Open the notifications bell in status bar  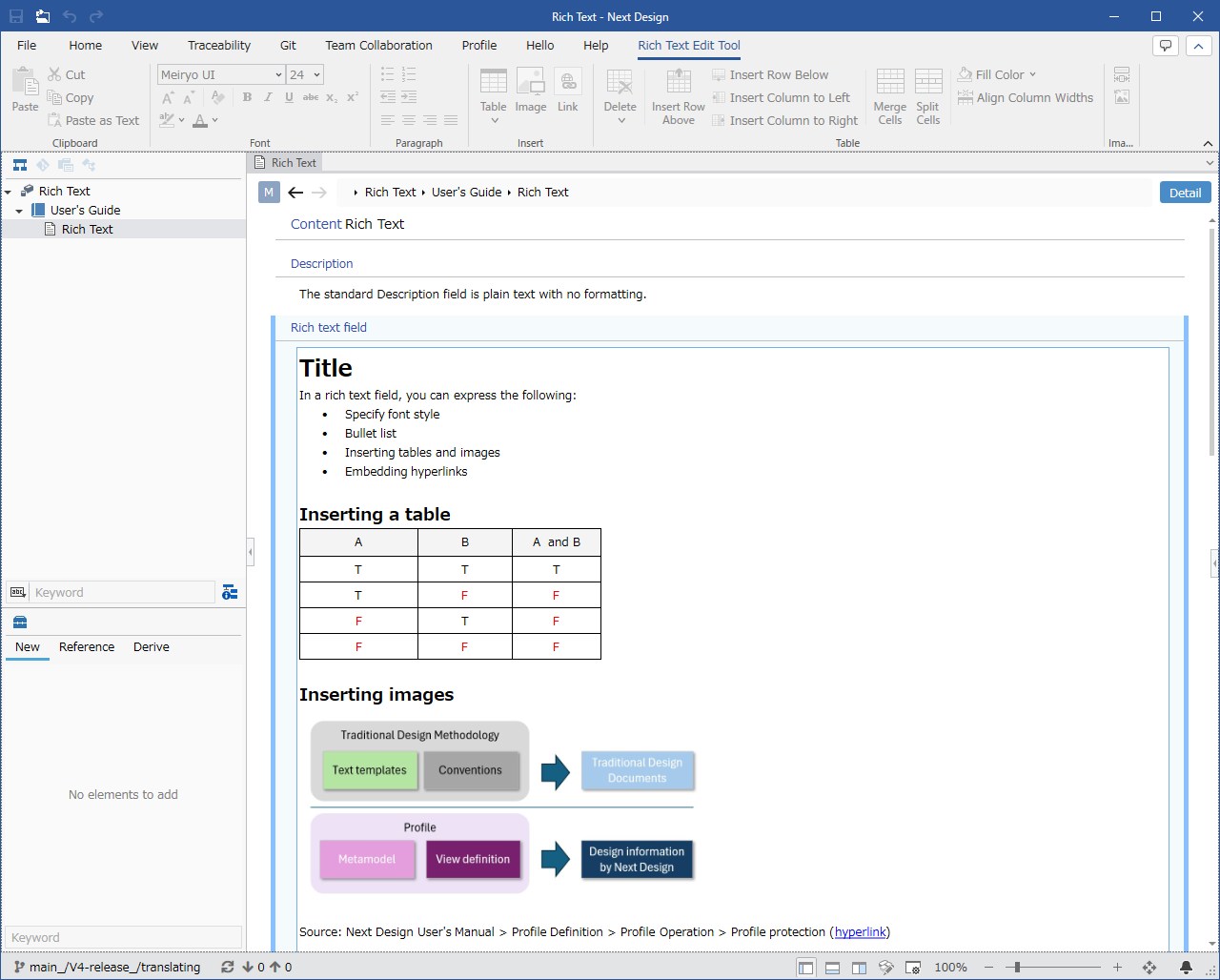(x=1187, y=967)
